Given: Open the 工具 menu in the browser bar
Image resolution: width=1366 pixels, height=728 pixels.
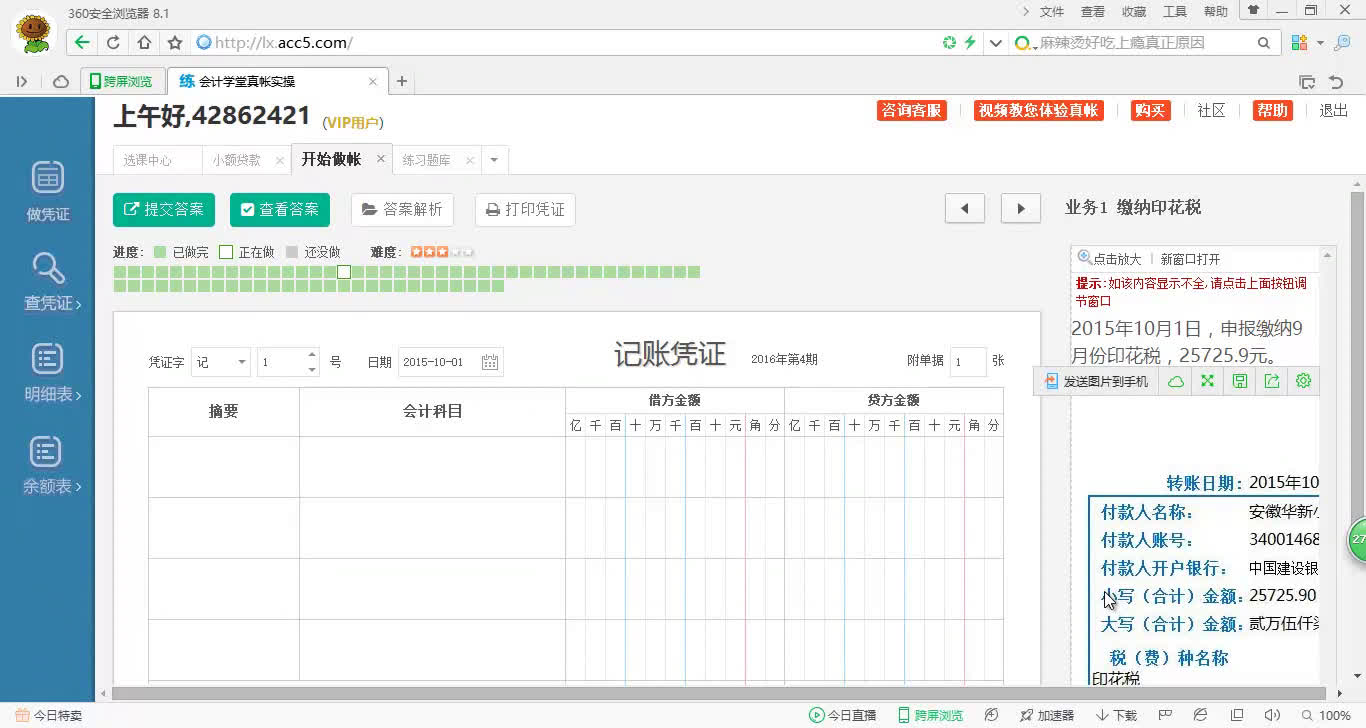Looking at the screenshot, I should click(1173, 11).
